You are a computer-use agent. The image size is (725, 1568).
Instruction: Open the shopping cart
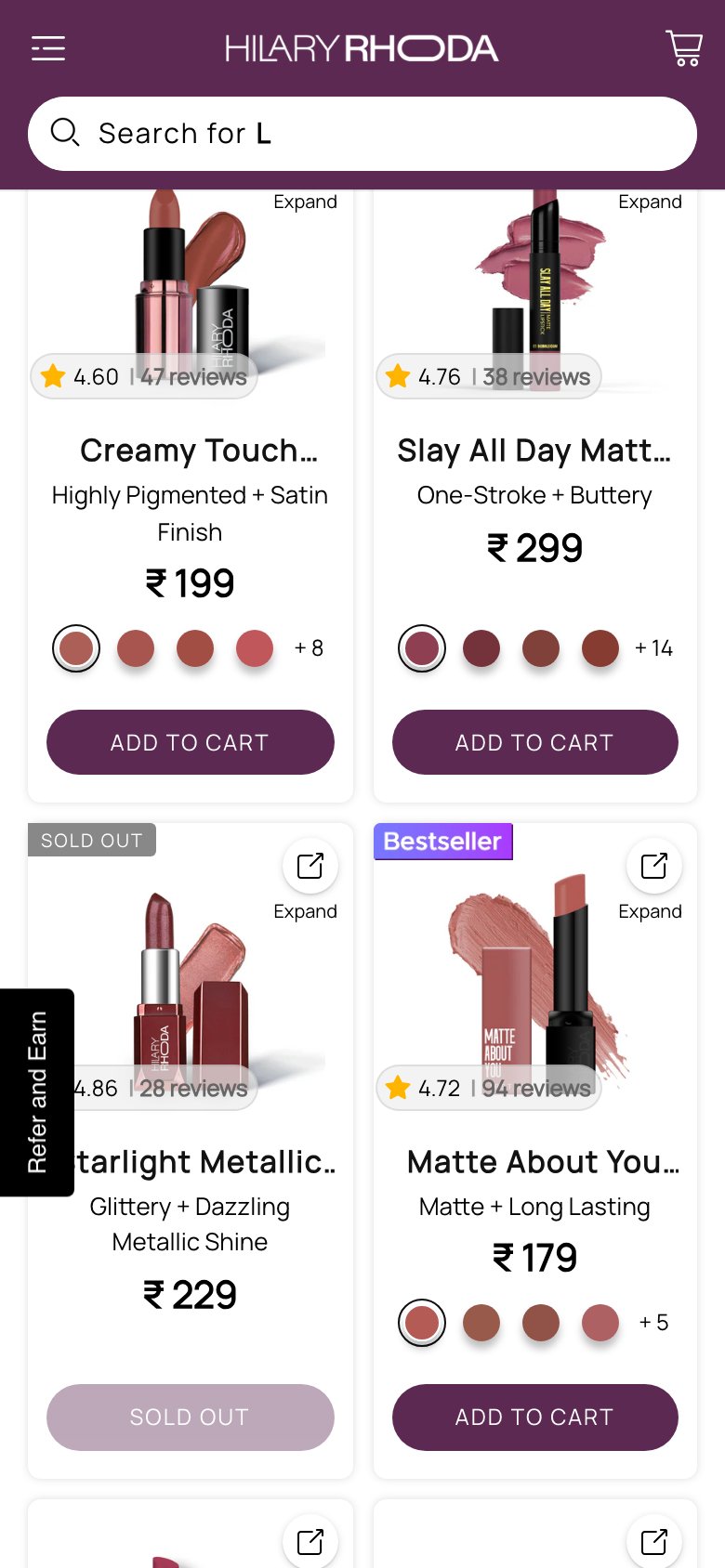point(684,48)
